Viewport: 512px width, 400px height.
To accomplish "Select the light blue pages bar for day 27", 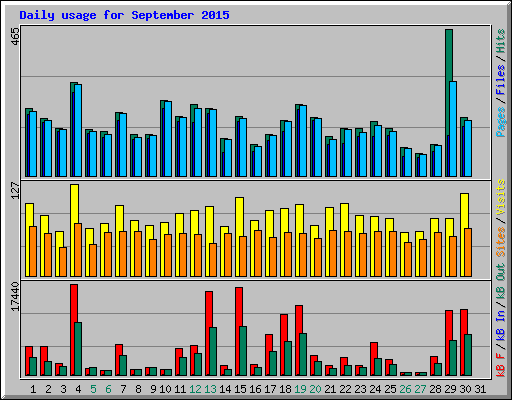I will coord(423,165).
